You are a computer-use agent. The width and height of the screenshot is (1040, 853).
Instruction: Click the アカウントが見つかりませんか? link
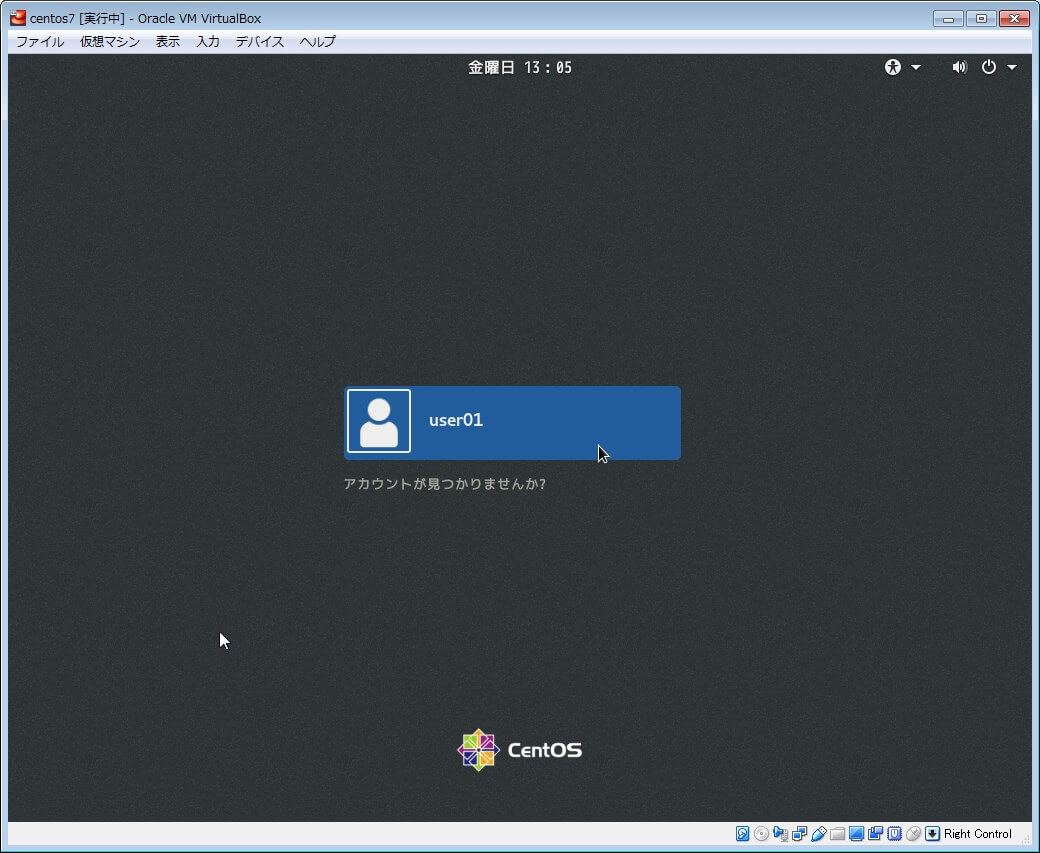click(x=444, y=484)
